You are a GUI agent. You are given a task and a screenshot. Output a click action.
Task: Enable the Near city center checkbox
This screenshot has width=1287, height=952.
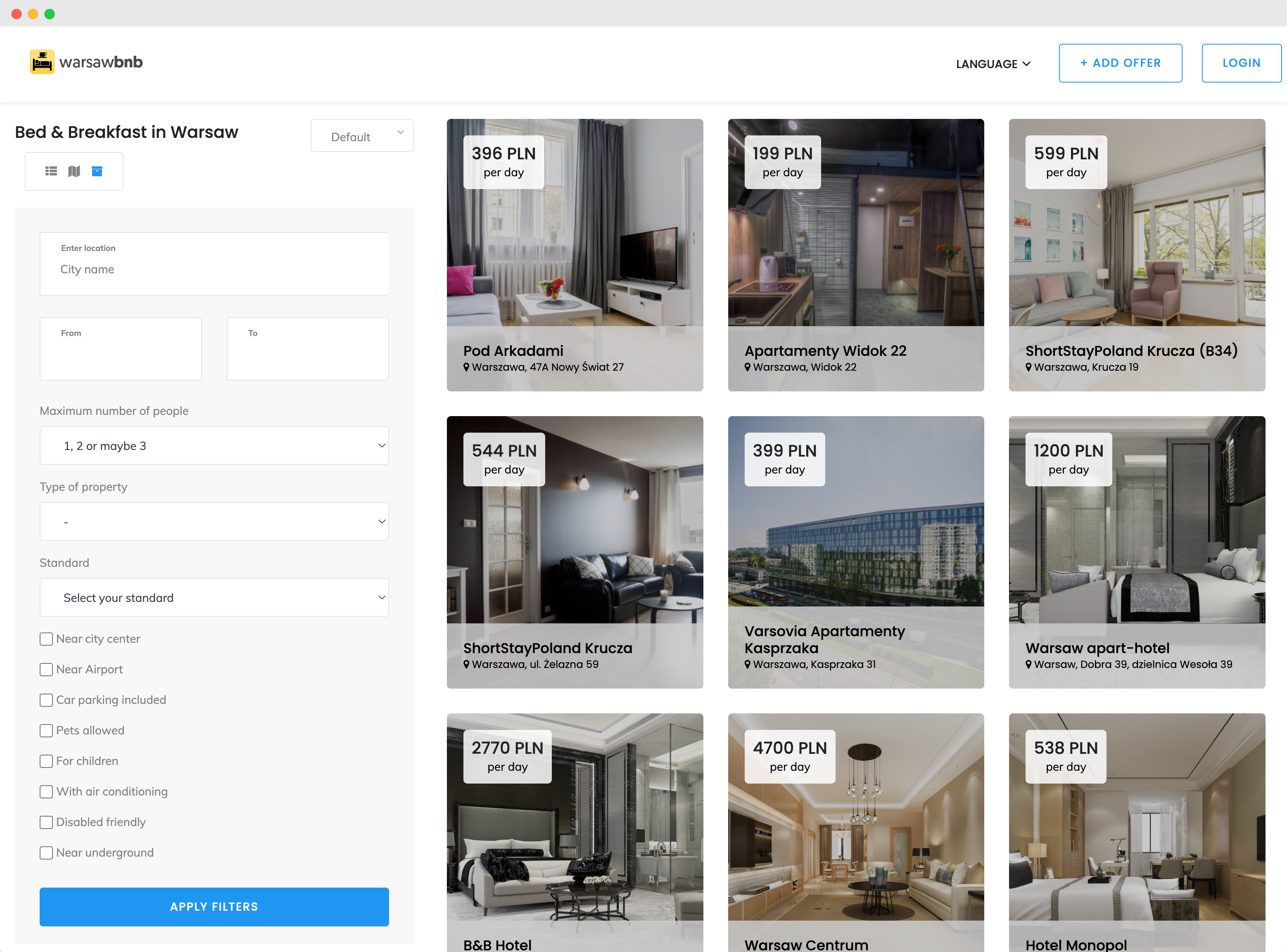tap(46, 639)
